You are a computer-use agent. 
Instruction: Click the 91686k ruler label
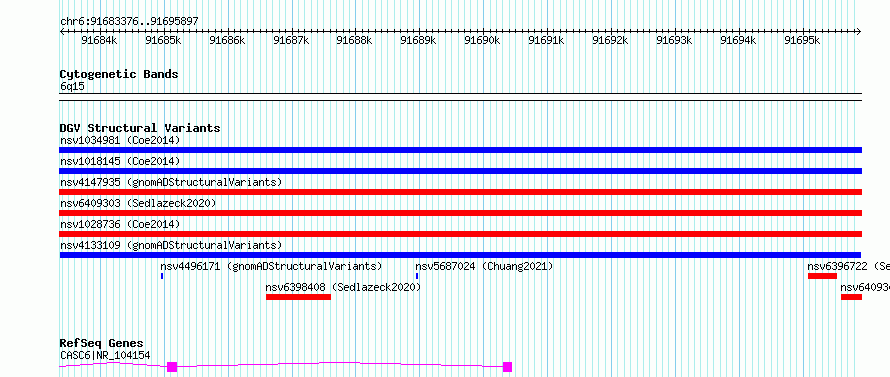[227, 40]
